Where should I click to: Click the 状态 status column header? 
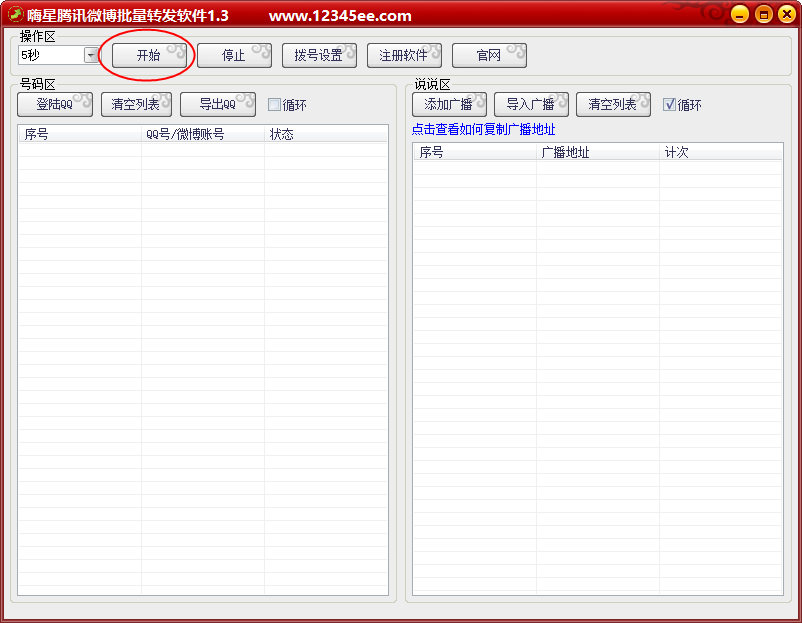[x=326, y=134]
